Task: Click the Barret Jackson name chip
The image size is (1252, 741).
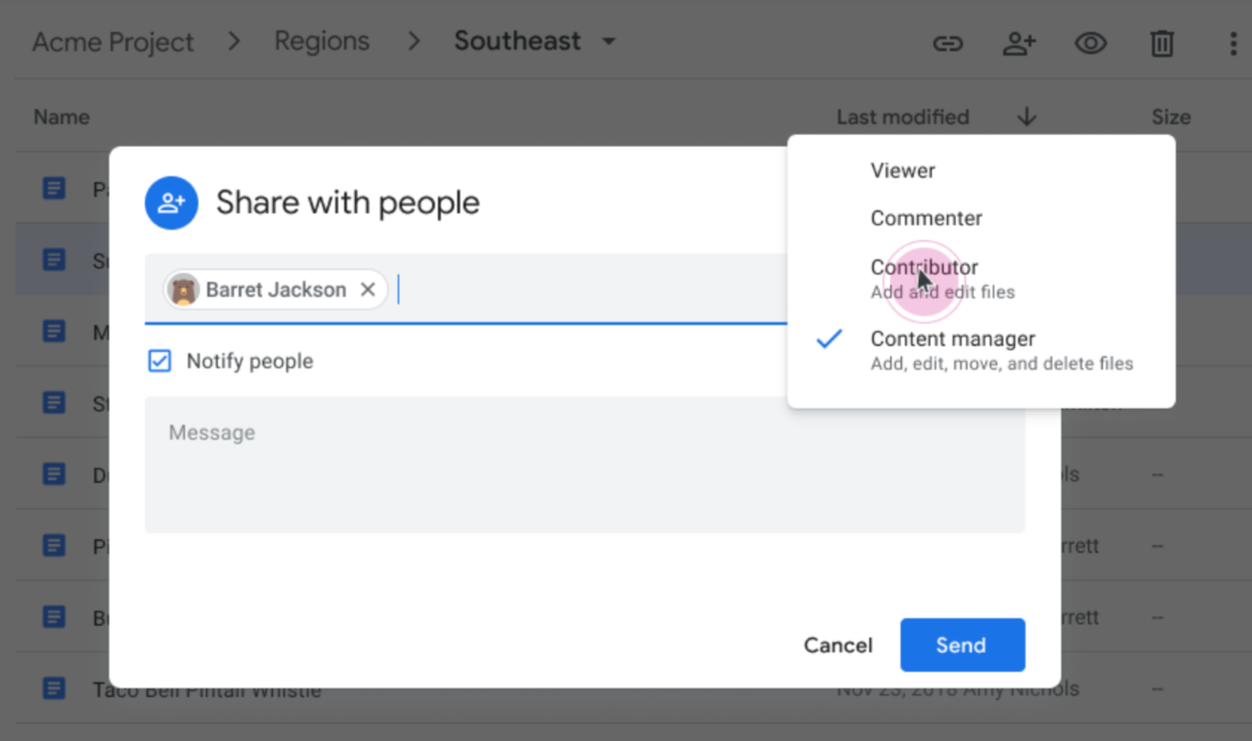Action: click(276, 290)
